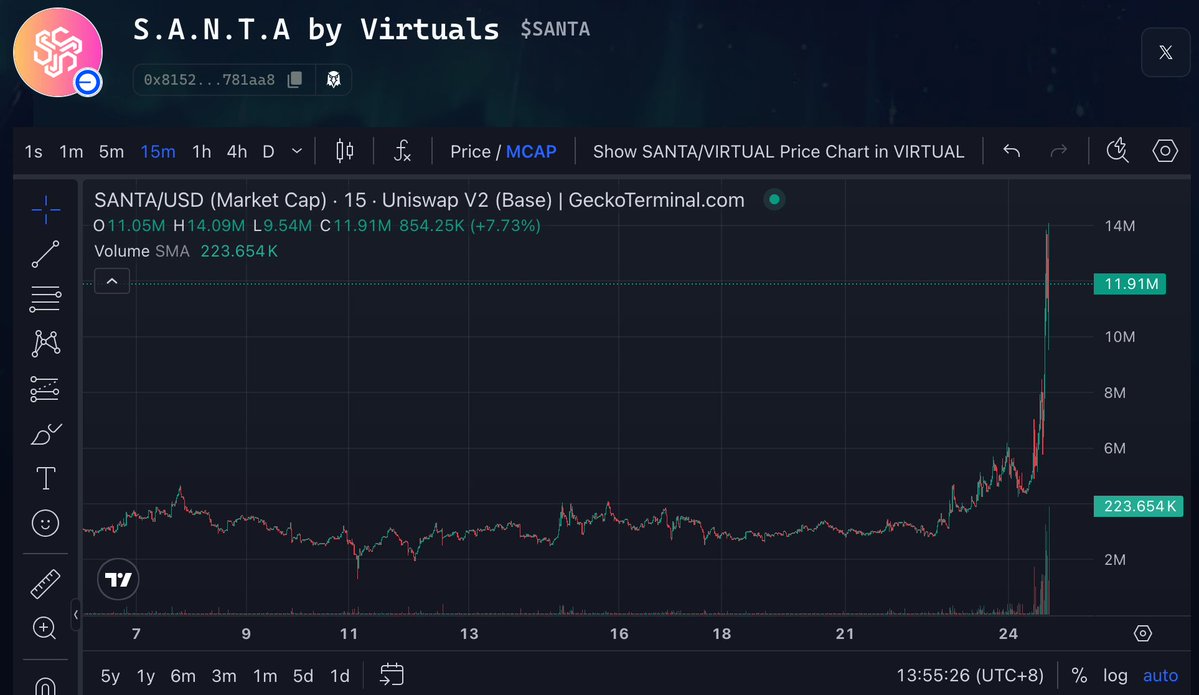Click the 11.91M current price label

click(1131, 284)
